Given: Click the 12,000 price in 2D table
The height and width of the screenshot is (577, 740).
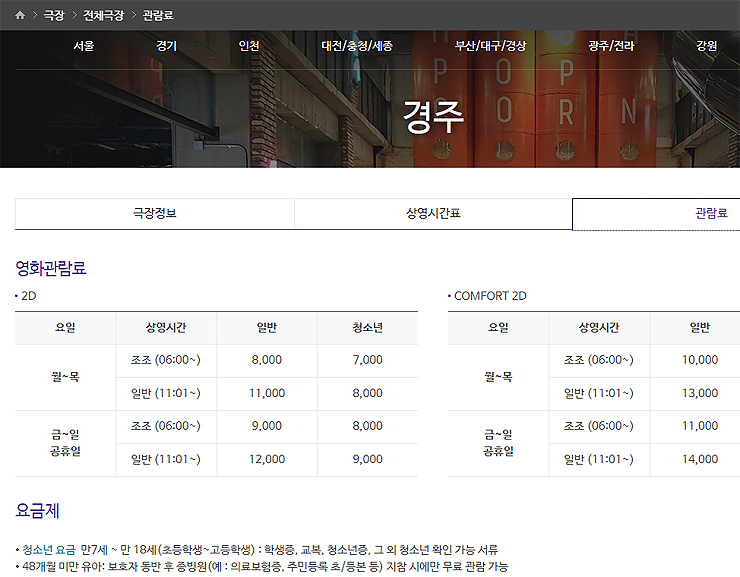Looking at the screenshot, I should tap(267, 459).
